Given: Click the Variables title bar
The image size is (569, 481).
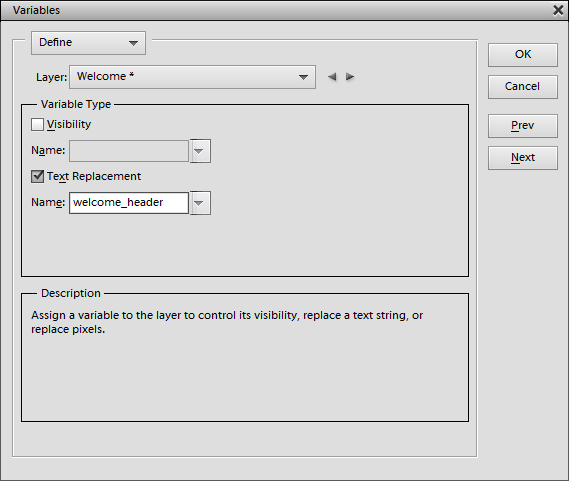Looking at the screenshot, I should [276, 10].
